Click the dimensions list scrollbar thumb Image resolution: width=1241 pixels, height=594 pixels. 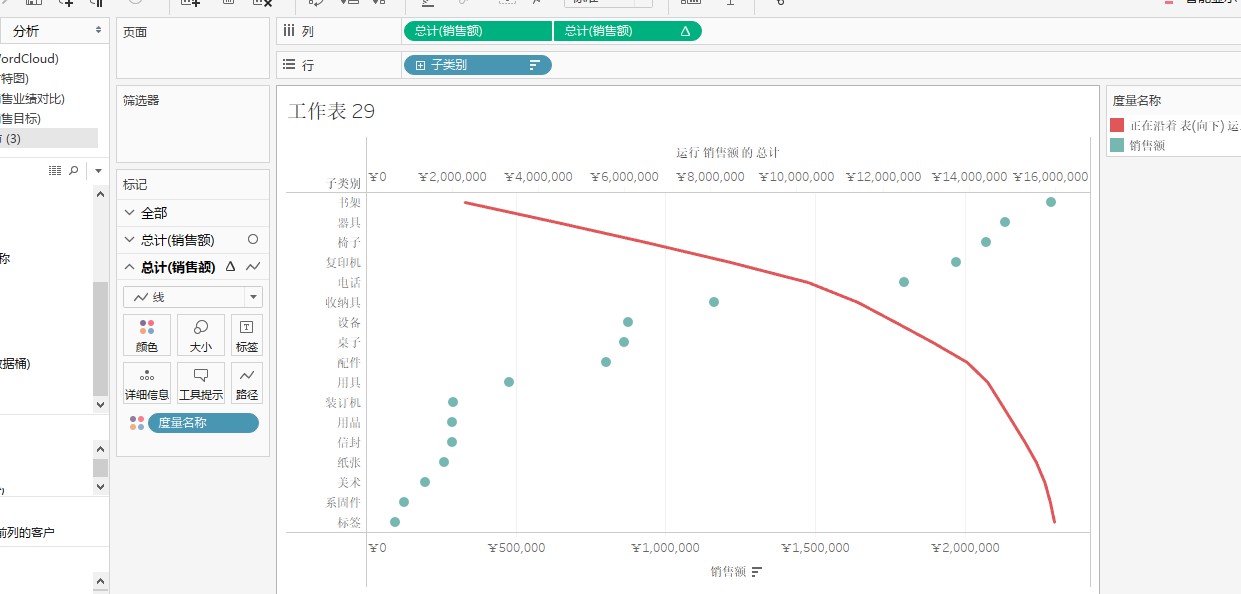tap(100, 338)
